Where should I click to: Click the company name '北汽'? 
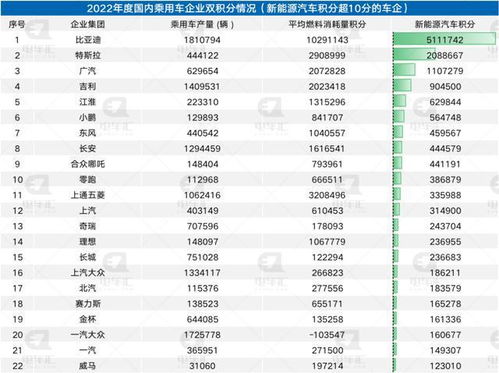[88, 288]
